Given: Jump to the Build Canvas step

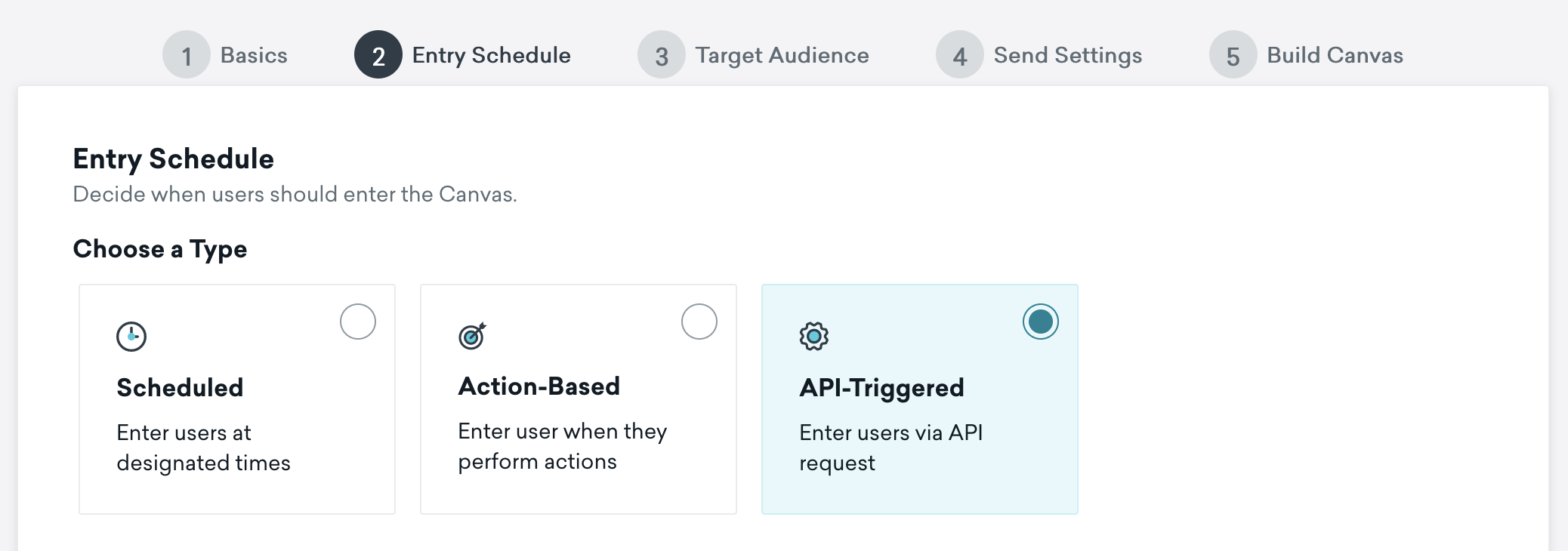Looking at the screenshot, I should pos(1335,55).
